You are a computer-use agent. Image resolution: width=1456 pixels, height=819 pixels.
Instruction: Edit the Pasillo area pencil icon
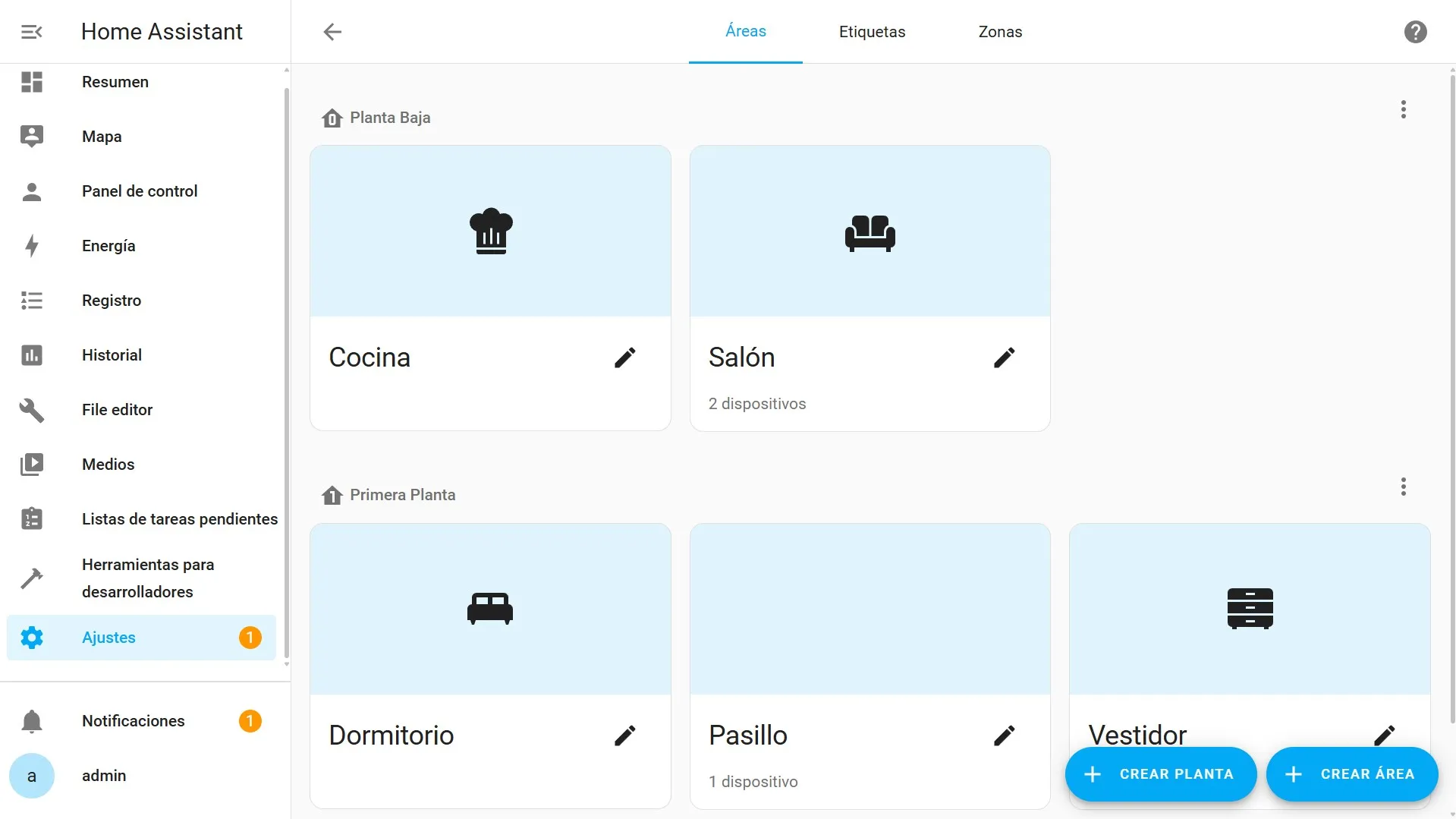click(x=1005, y=736)
